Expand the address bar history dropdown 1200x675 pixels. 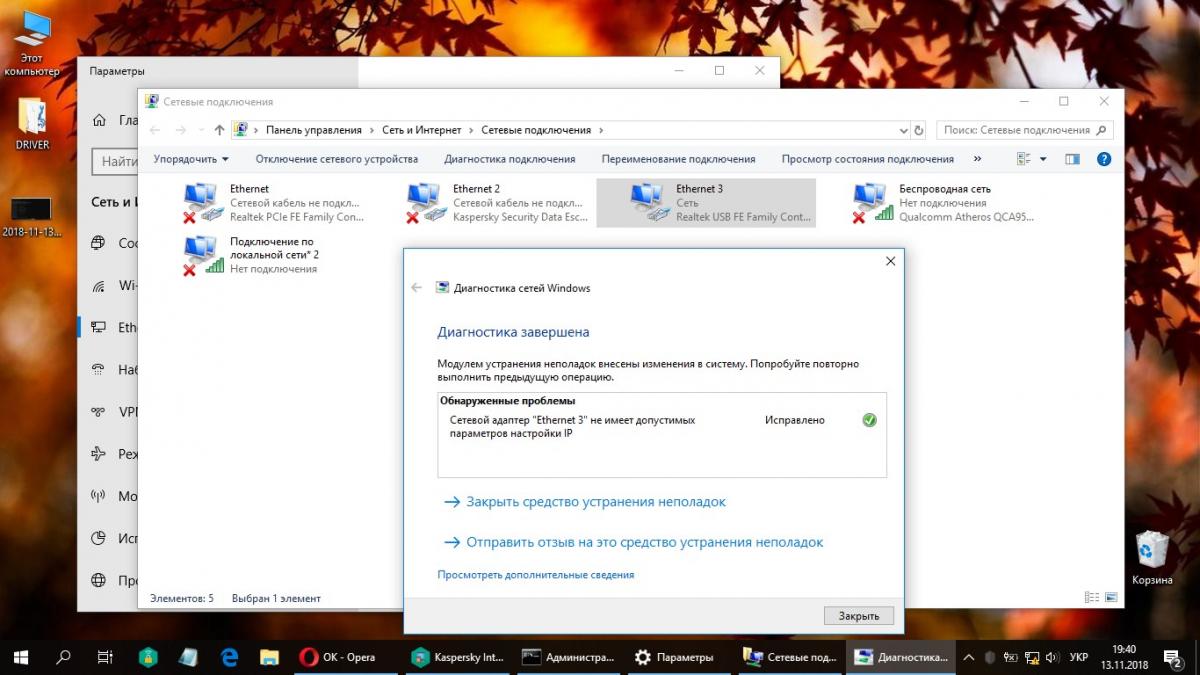click(x=903, y=130)
